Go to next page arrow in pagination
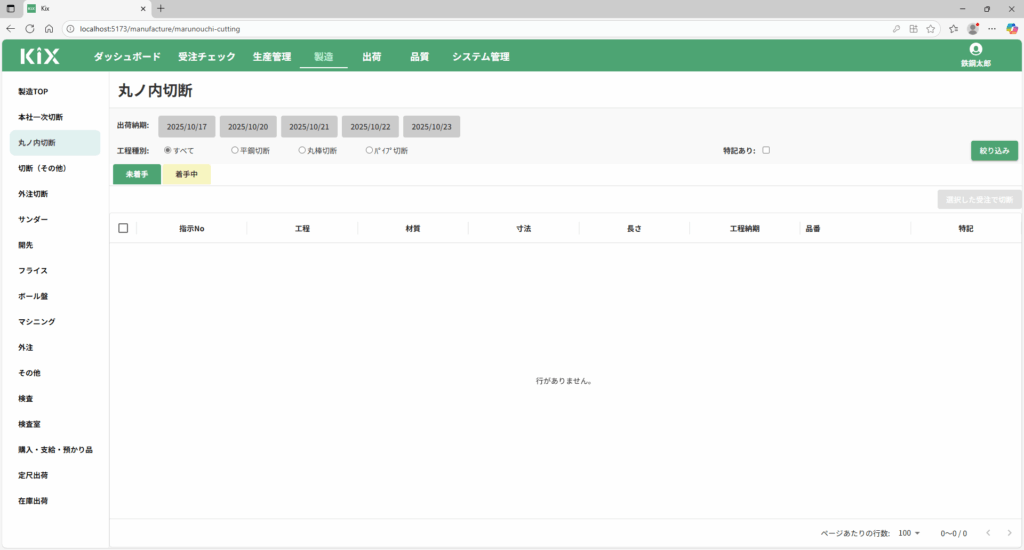Screen dimensions: 1024x550 pyautogui.click(x=1009, y=533)
